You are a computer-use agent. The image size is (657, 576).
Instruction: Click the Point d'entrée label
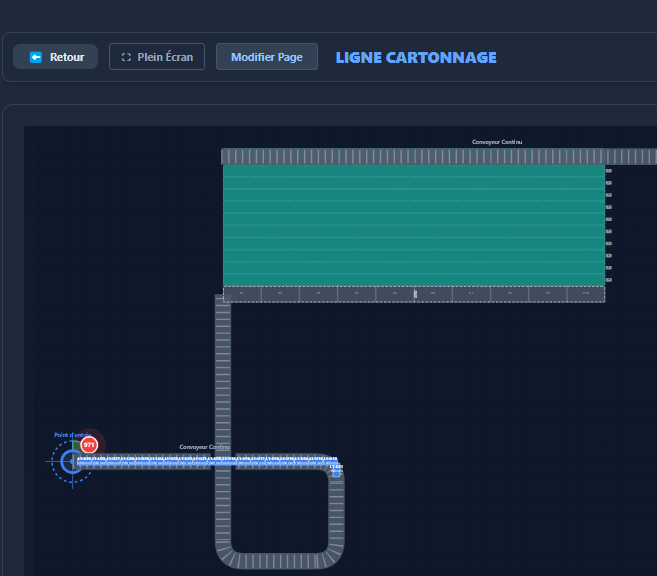[72, 435]
